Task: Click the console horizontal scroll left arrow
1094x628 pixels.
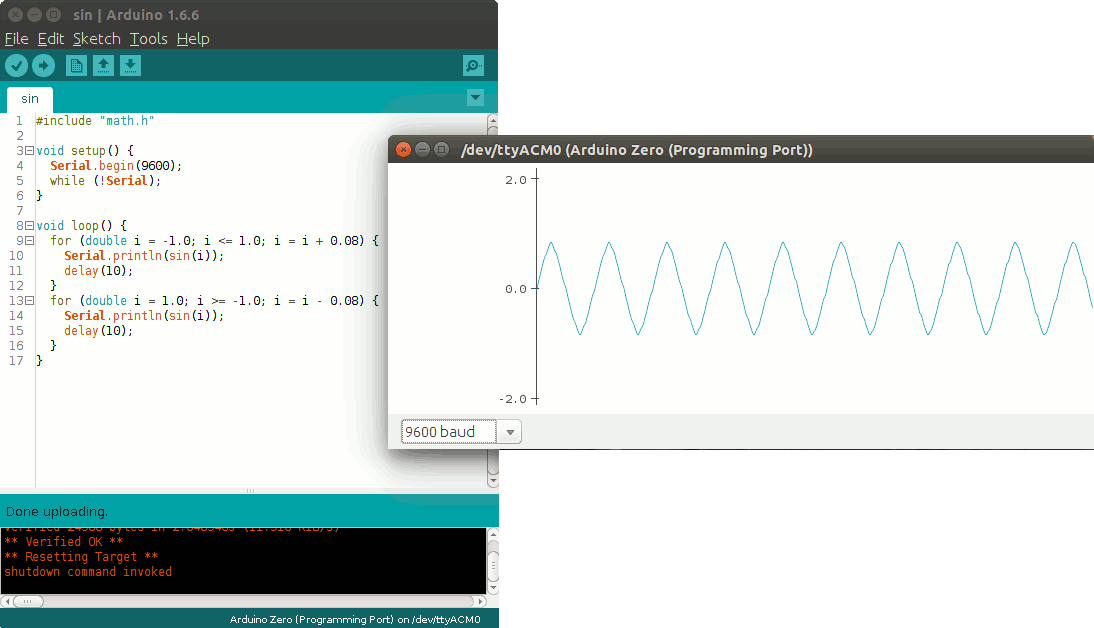Action: point(6,601)
